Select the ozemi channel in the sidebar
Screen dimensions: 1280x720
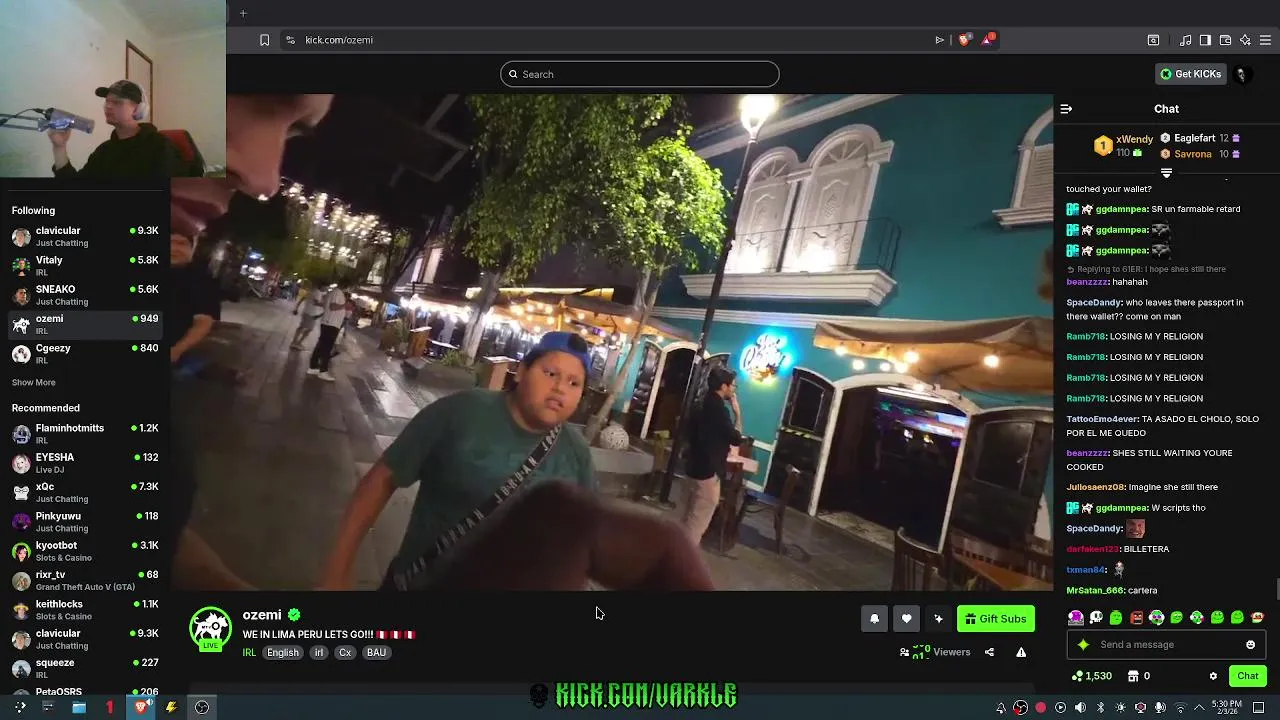click(x=85, y=324)
